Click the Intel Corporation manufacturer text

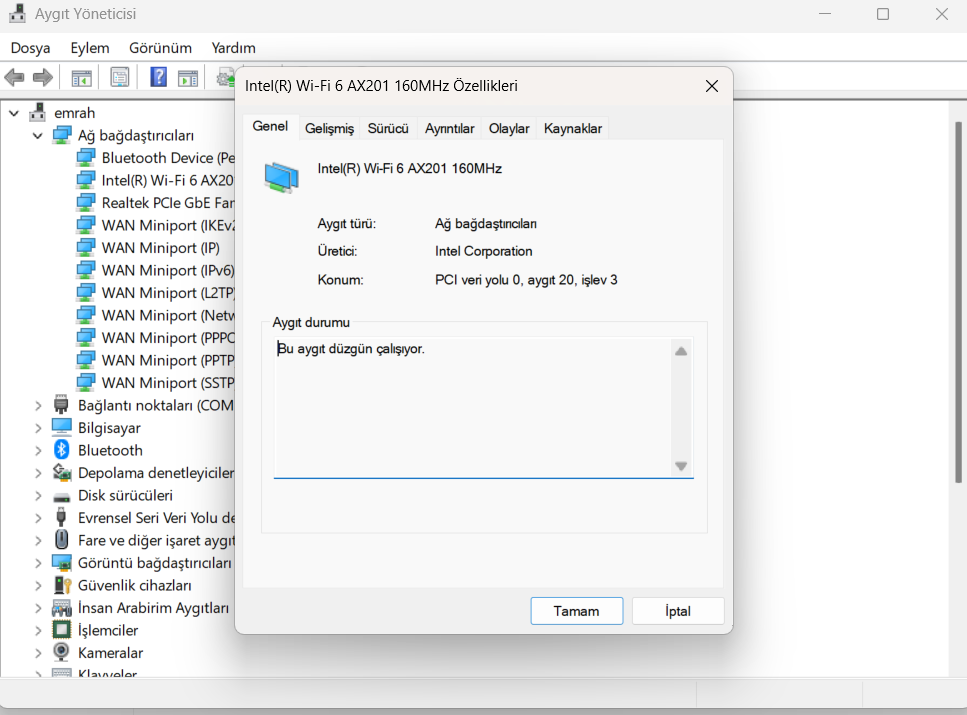tap(484, 251)
